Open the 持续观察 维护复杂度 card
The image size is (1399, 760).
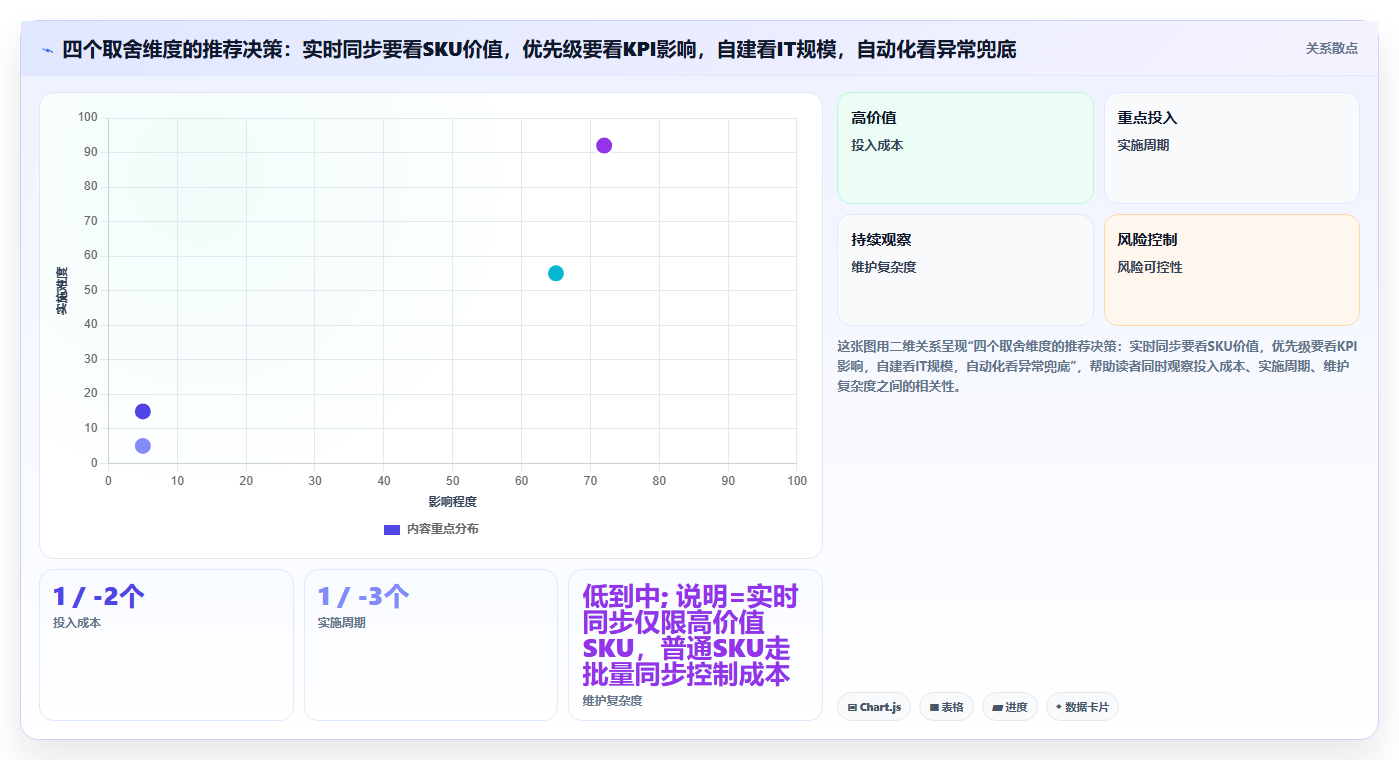(965, 270)
